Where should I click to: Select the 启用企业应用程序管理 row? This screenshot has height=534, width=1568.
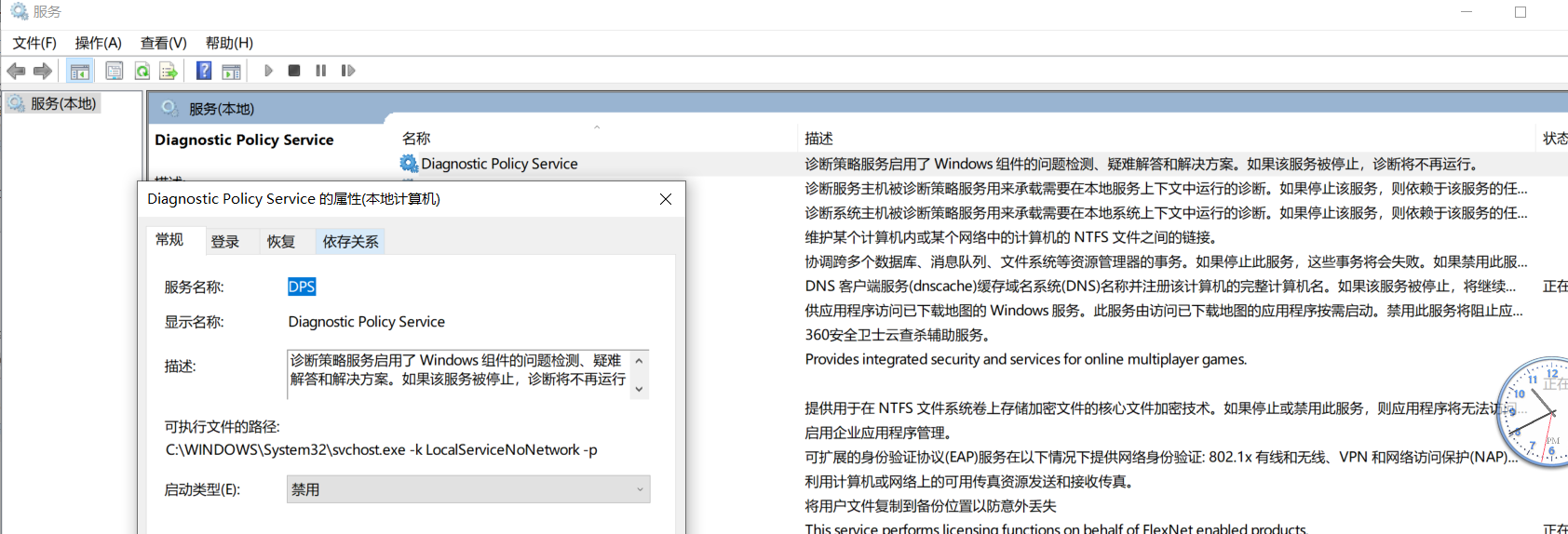pos(878,433)
